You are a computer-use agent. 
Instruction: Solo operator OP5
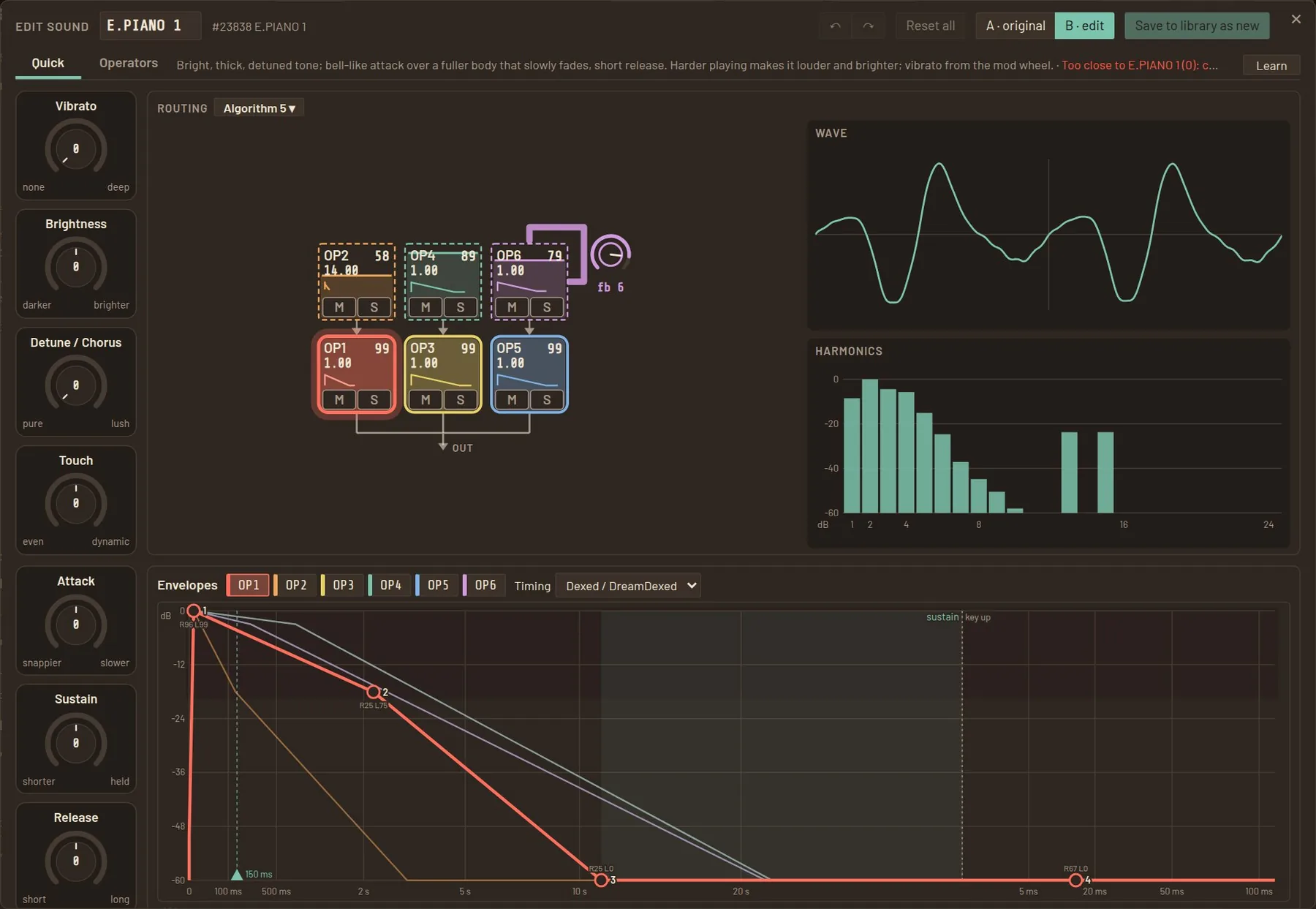click(x=547, y=399)
